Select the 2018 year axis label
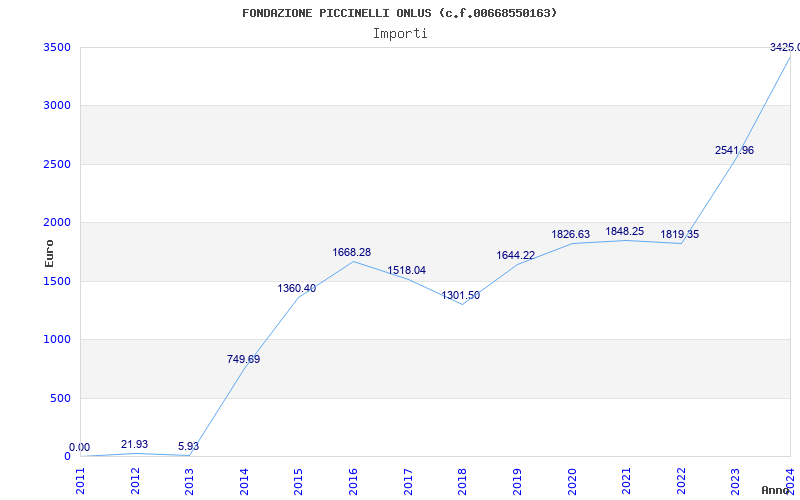The image size is (800, 500). pyautogui.click(x=462, y=480)
